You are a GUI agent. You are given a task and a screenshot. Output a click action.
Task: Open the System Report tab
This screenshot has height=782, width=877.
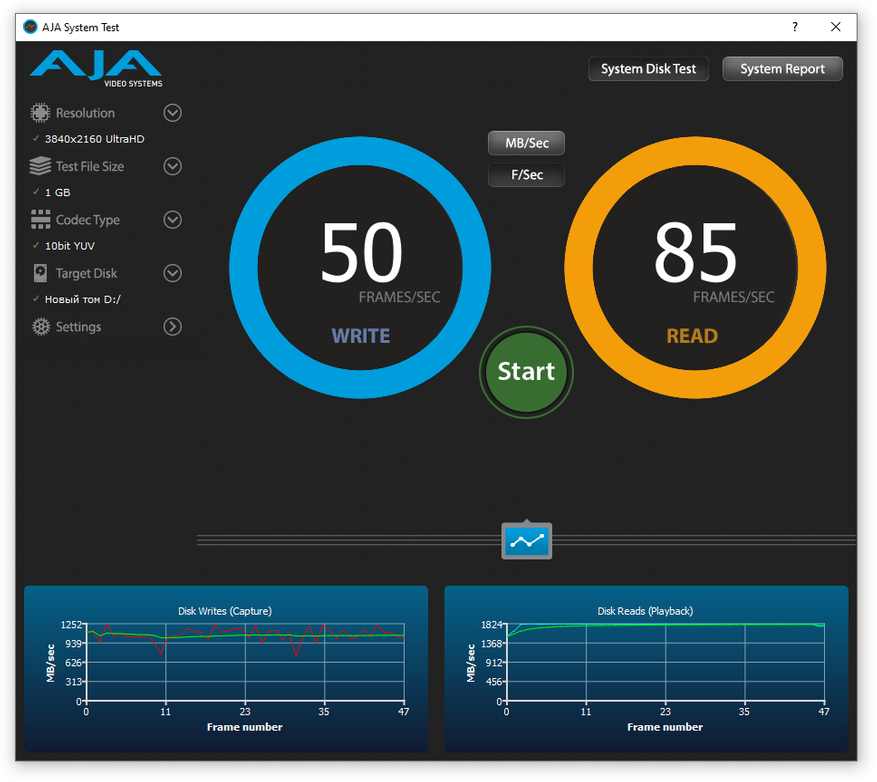(x=782, y=69)
